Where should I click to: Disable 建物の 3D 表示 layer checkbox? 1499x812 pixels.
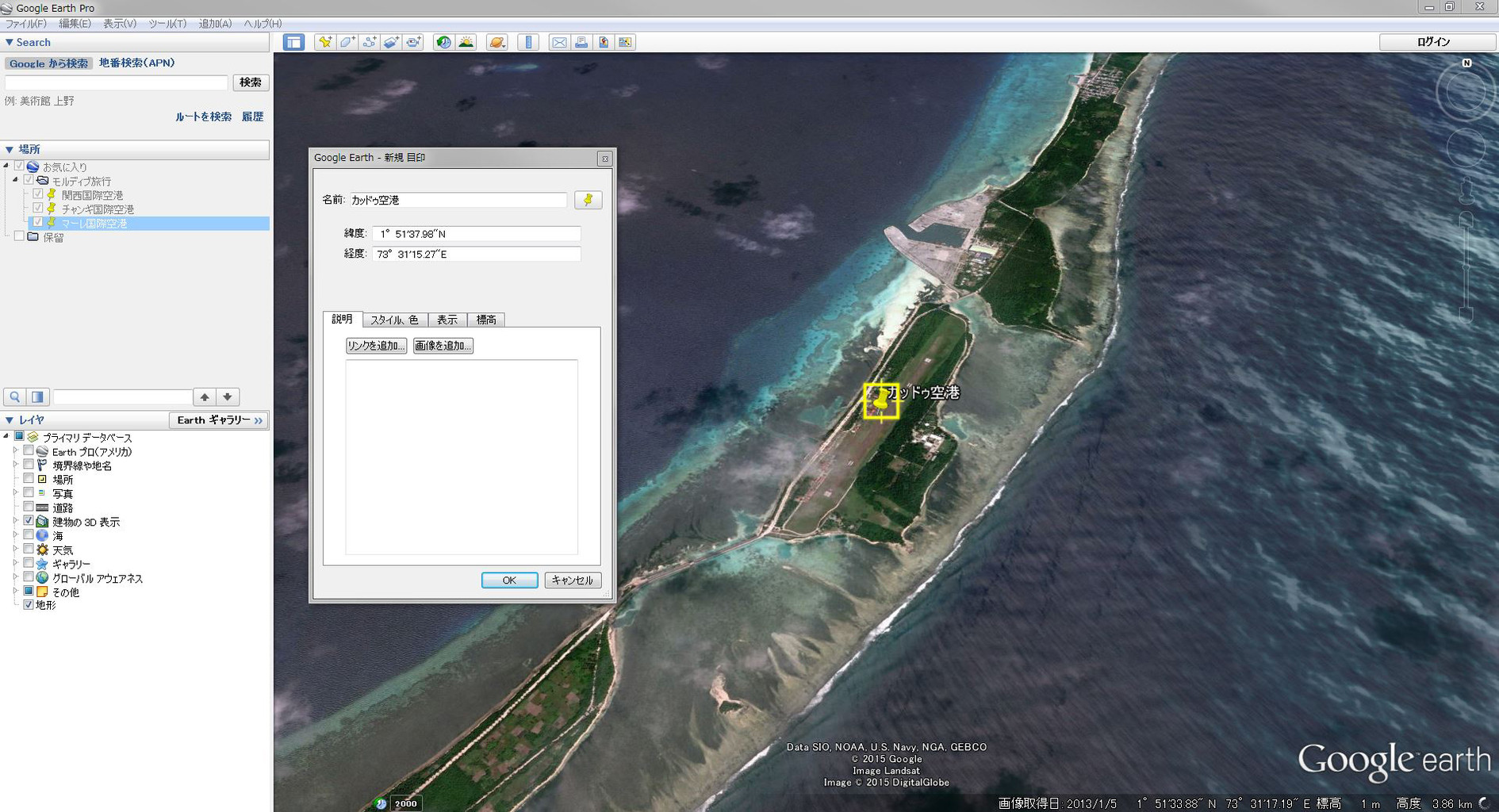[29, 521]
